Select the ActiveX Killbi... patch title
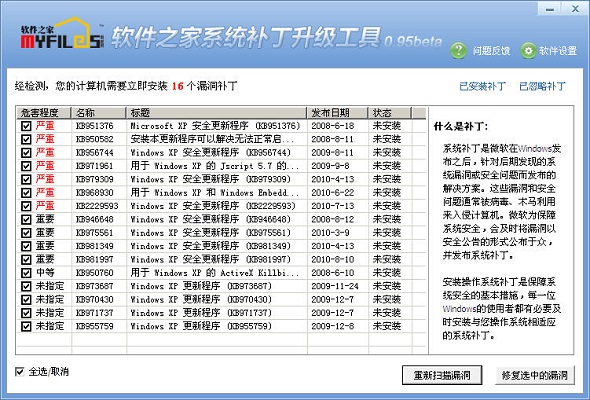Screen dimensions: 590x400 point(214,273)
